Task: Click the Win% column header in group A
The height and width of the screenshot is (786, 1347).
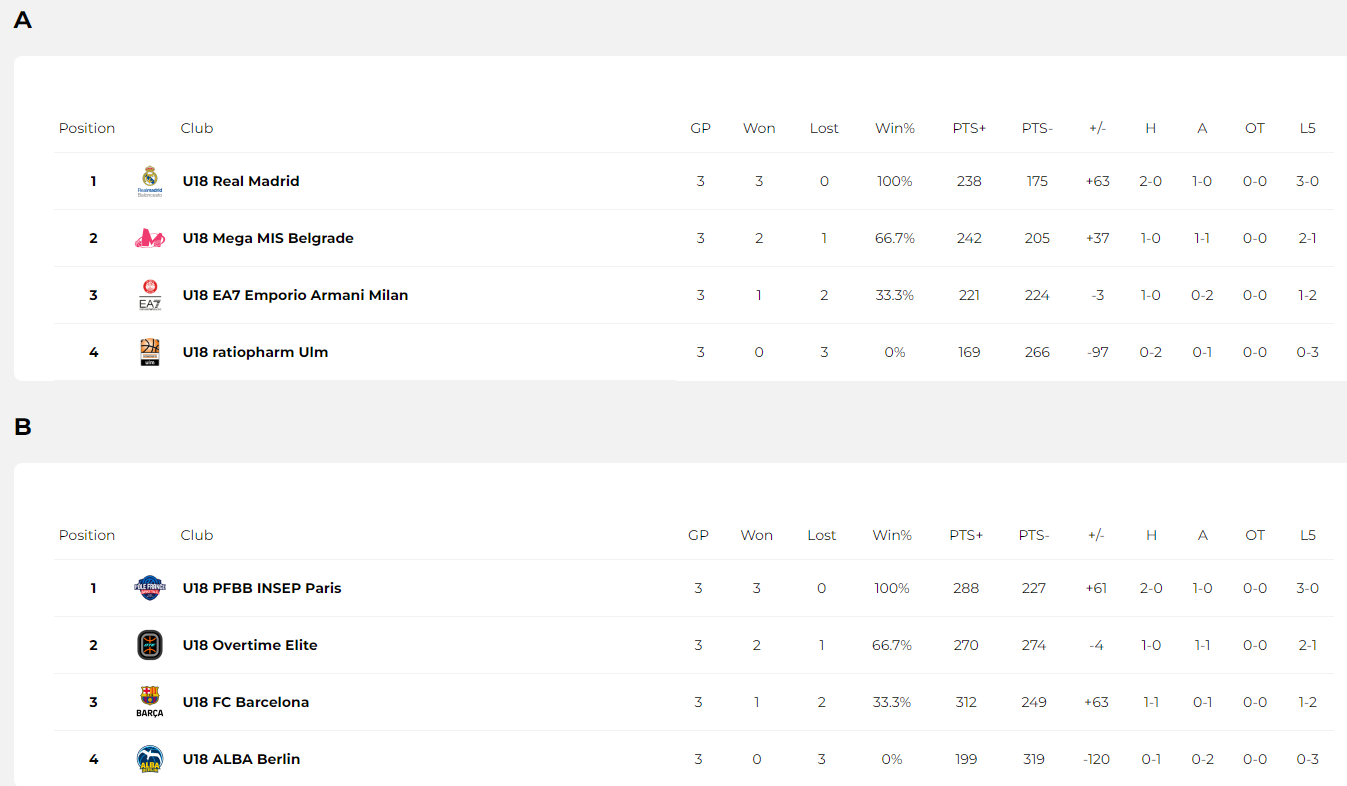Action: [x=895, y=128]
